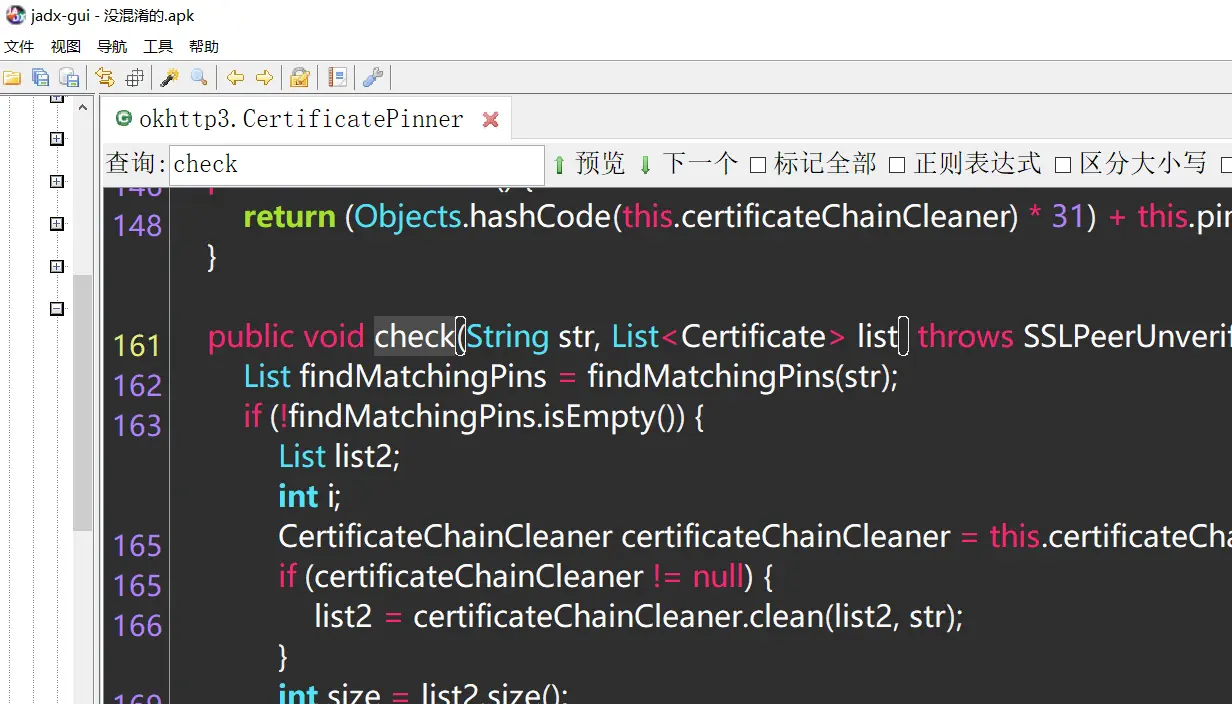Viewport: 1232px width, 704px height.
Task: Navigate forward with the right arrow
Action: point(264,77)
